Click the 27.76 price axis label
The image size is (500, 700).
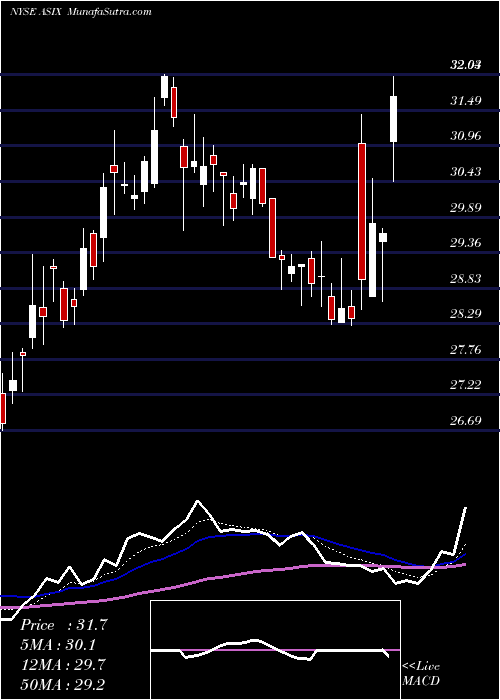coord(466,350)
